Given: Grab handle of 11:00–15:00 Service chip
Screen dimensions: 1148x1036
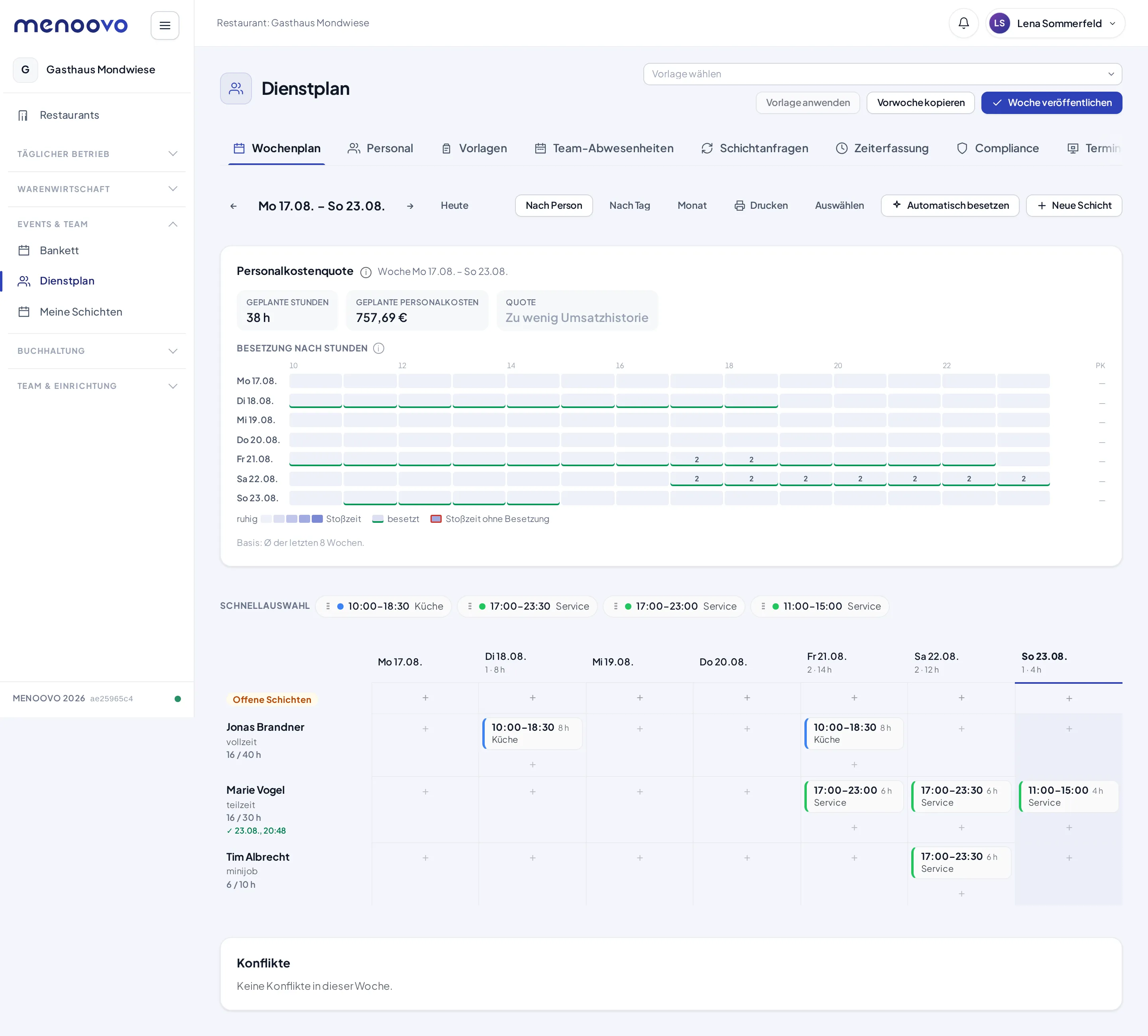Looking at the screenshot, I should (x=763, y=606).
